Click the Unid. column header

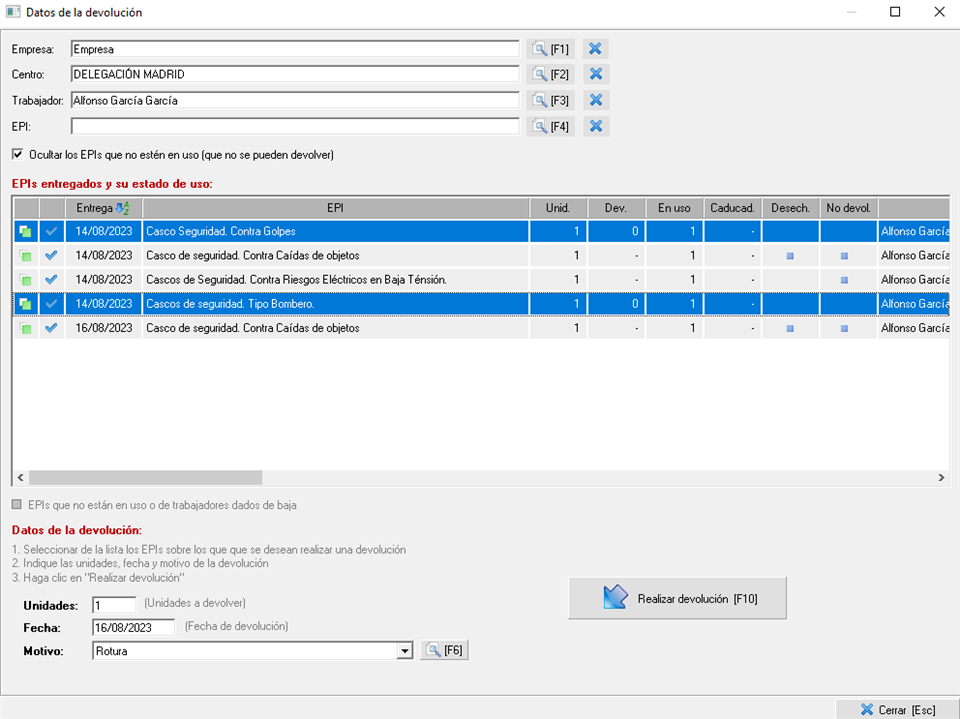(558, 208)
